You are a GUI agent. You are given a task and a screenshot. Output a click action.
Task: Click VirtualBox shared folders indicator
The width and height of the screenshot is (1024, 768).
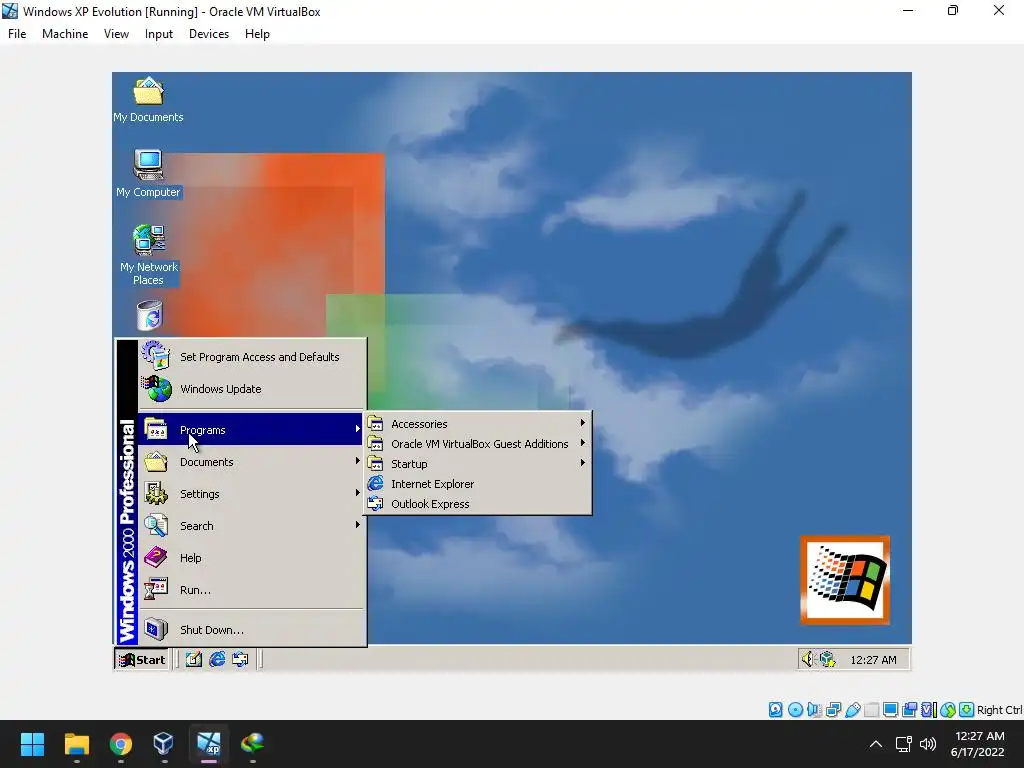pos(871,710)
